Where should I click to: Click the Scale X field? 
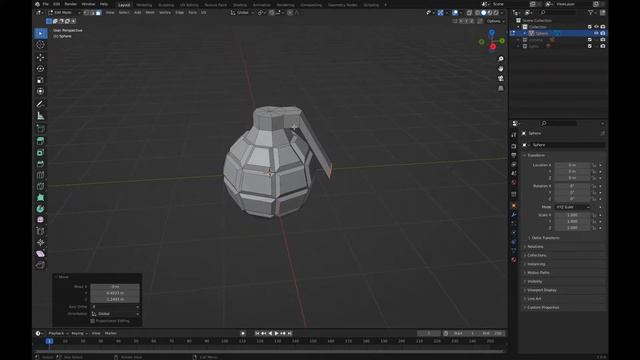(x=572, y=215)
